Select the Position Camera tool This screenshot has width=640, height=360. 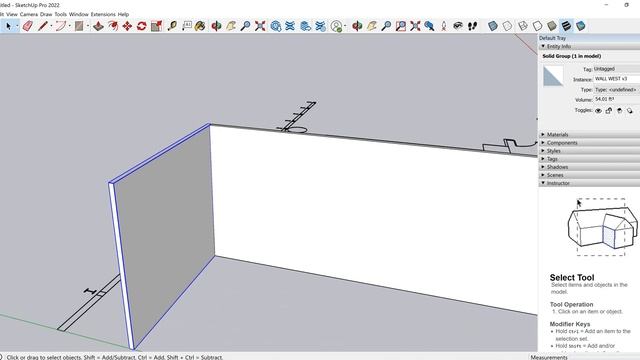(x=444, y=26)
